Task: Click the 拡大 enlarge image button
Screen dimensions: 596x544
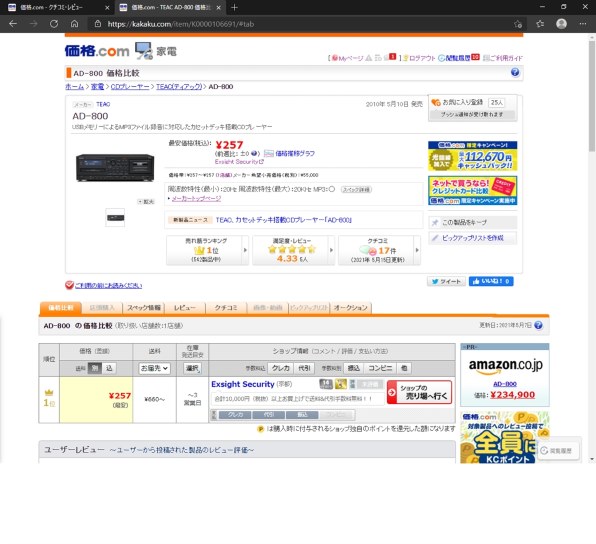Action: point(146,201)
